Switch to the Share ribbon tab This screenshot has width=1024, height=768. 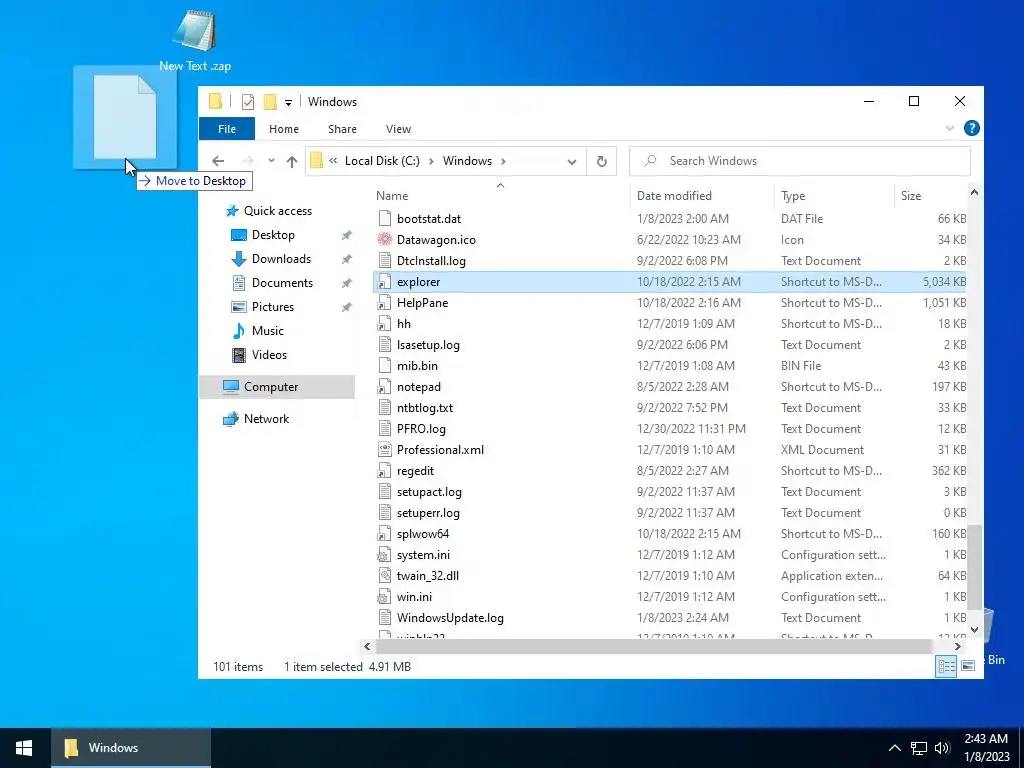tap(342, 129)
